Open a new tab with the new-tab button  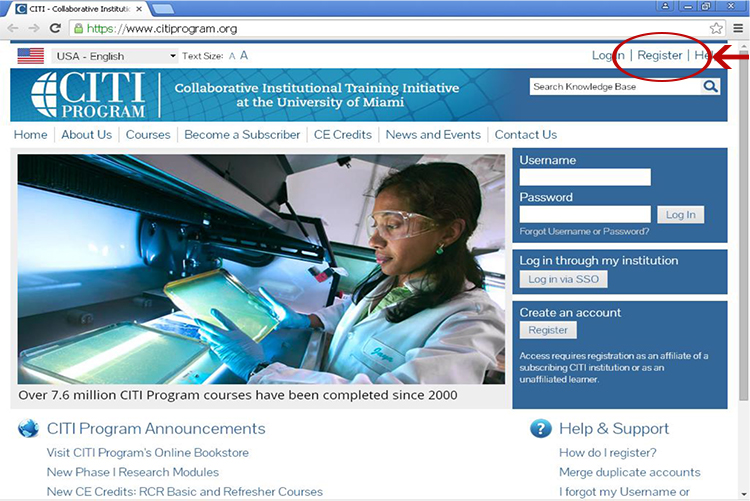click(x=163, y=9)
